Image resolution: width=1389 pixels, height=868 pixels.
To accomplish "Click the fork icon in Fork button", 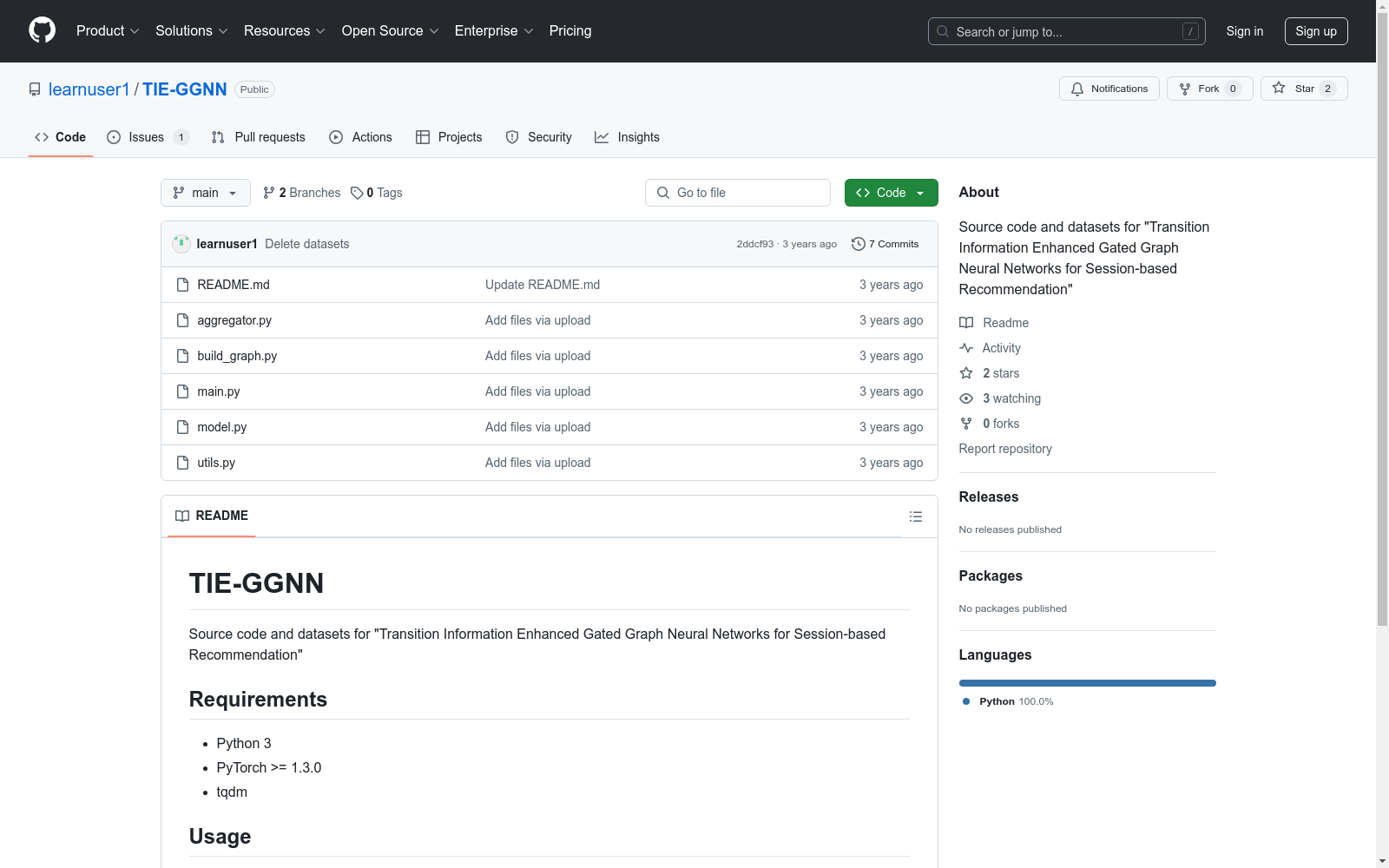I will 1185,89.
